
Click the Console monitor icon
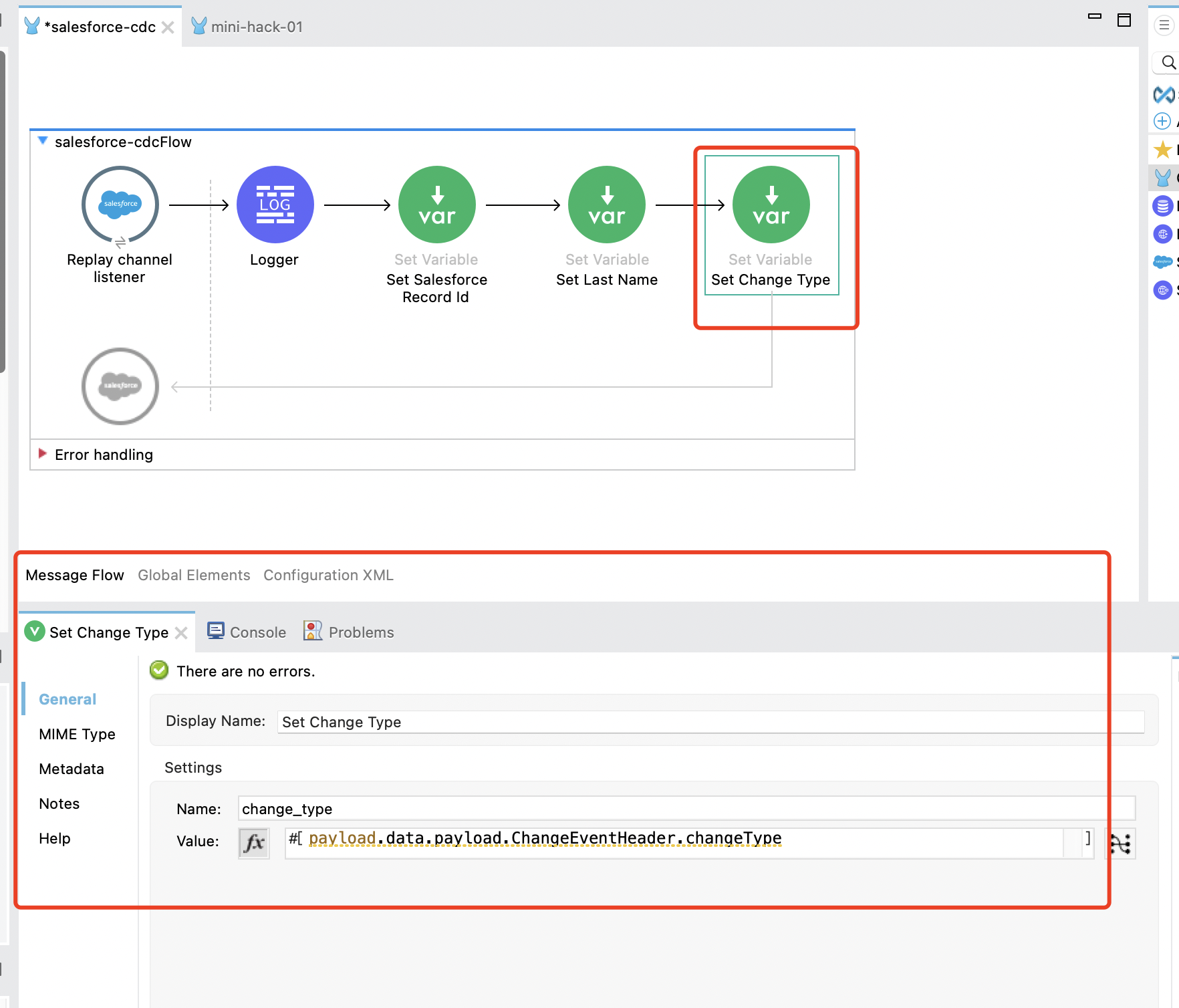[216, 631]
